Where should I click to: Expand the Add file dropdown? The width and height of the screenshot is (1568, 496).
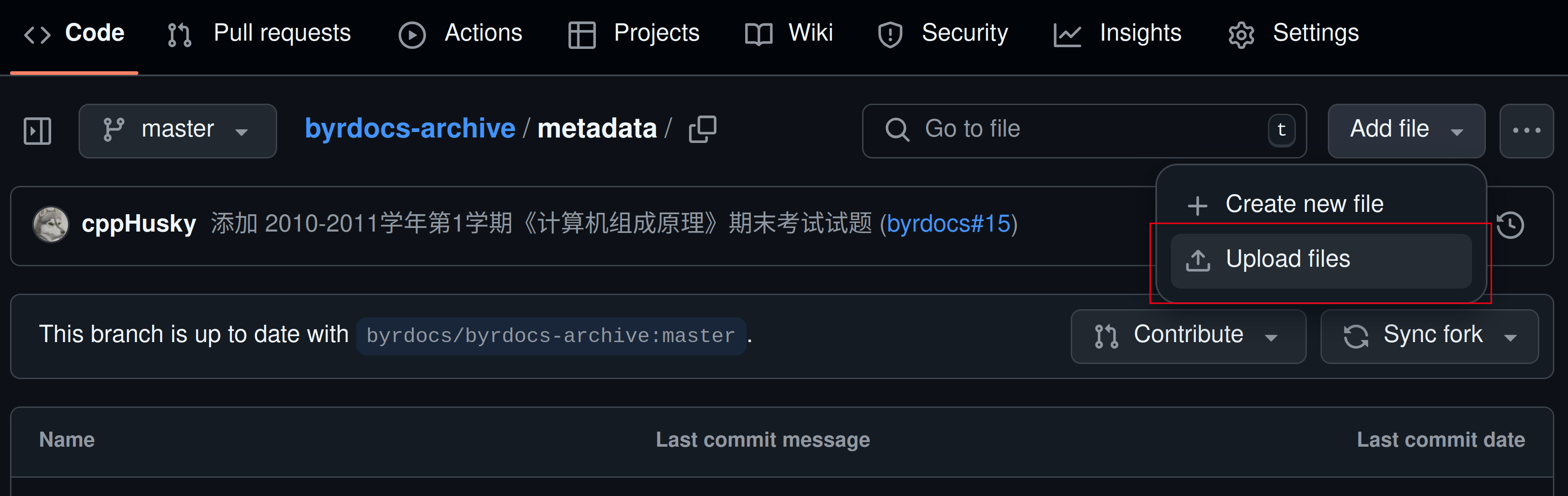click(x=1405, y=131)
